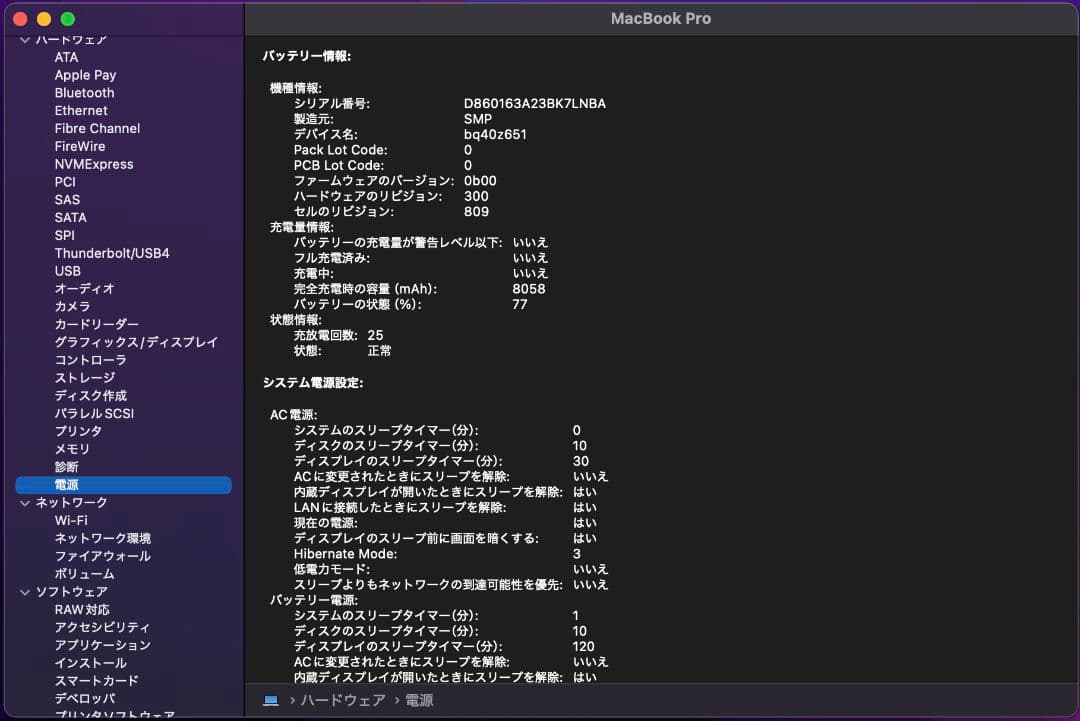
Task: Open the Thunderbolt/USB4 hardware entry
Action: pos(113,252)
